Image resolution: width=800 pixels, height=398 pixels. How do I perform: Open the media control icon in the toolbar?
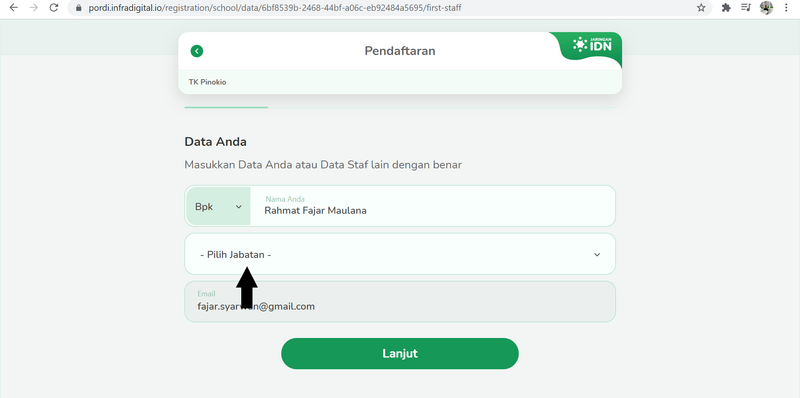746,8
